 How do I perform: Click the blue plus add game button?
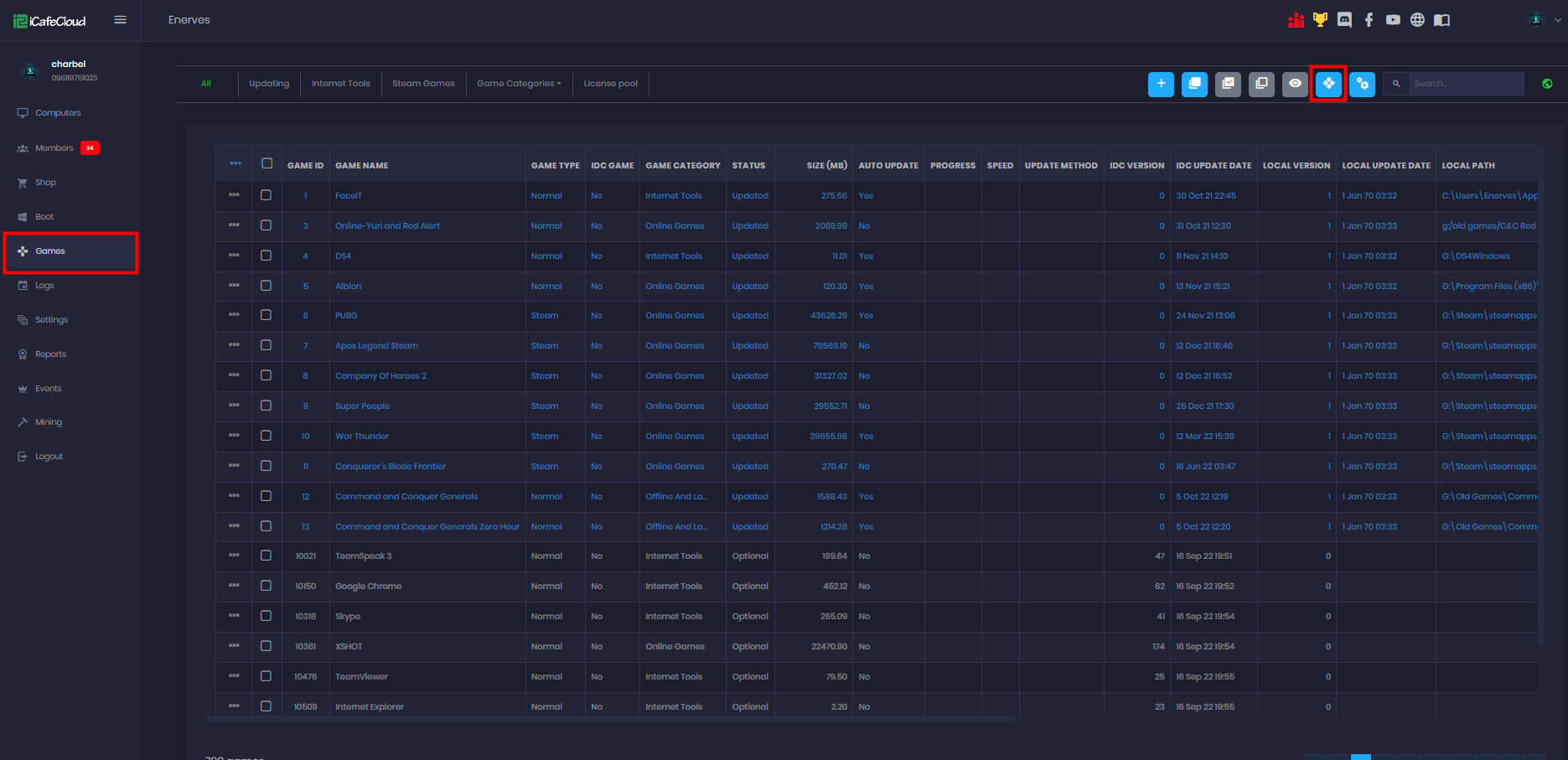tap(1161, 84)
